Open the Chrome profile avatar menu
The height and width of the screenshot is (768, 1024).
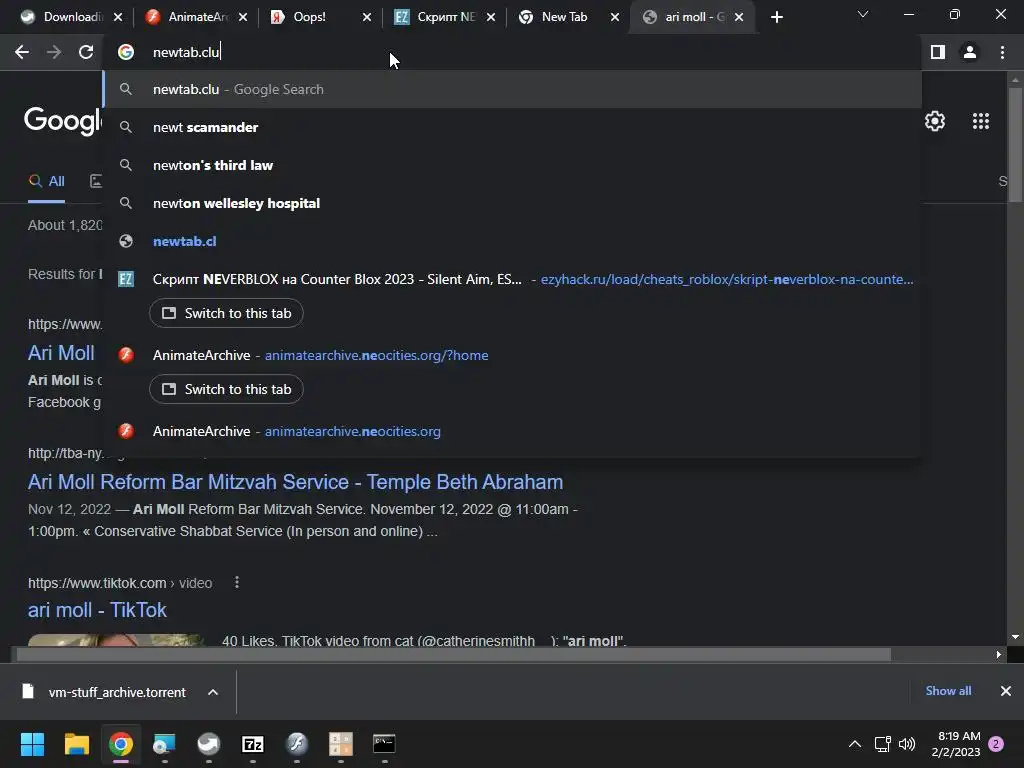(x=970, y=52)
